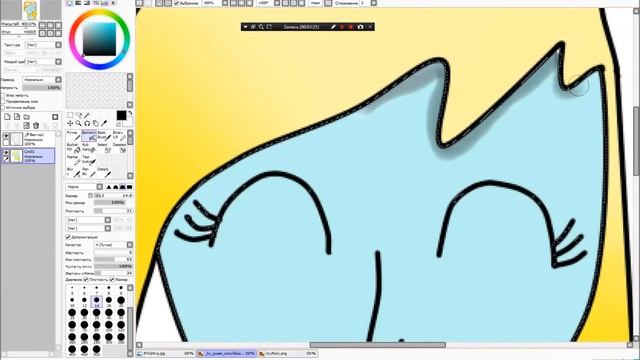The image size is (640, 360).
Task: Toggle selection source checkbox
Action: [x=3, y=107]
